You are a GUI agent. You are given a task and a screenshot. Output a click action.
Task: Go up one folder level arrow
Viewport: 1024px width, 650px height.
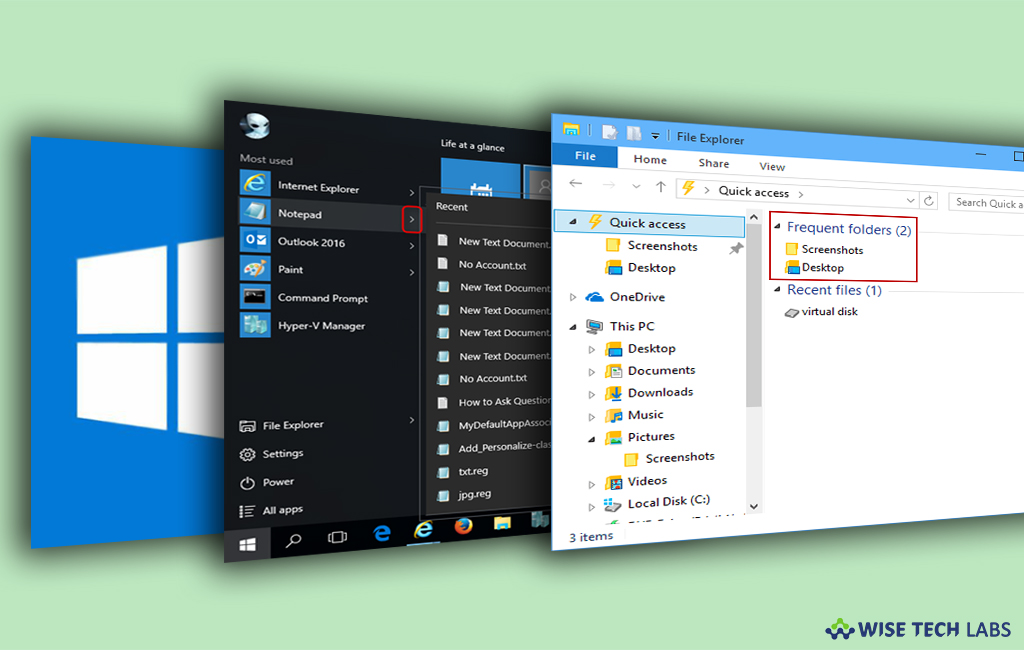pyautogui.click(x=661, y=187)
